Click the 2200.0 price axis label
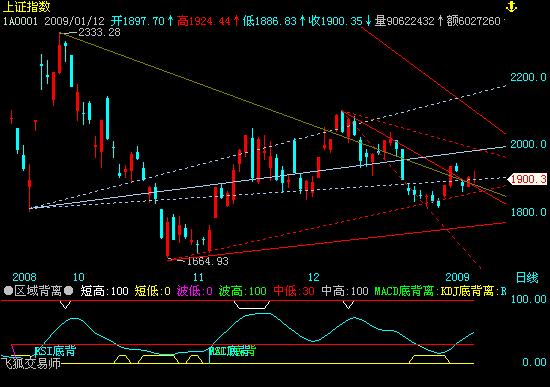The height and width of the screenshot is (387, 550). (528, 77)
